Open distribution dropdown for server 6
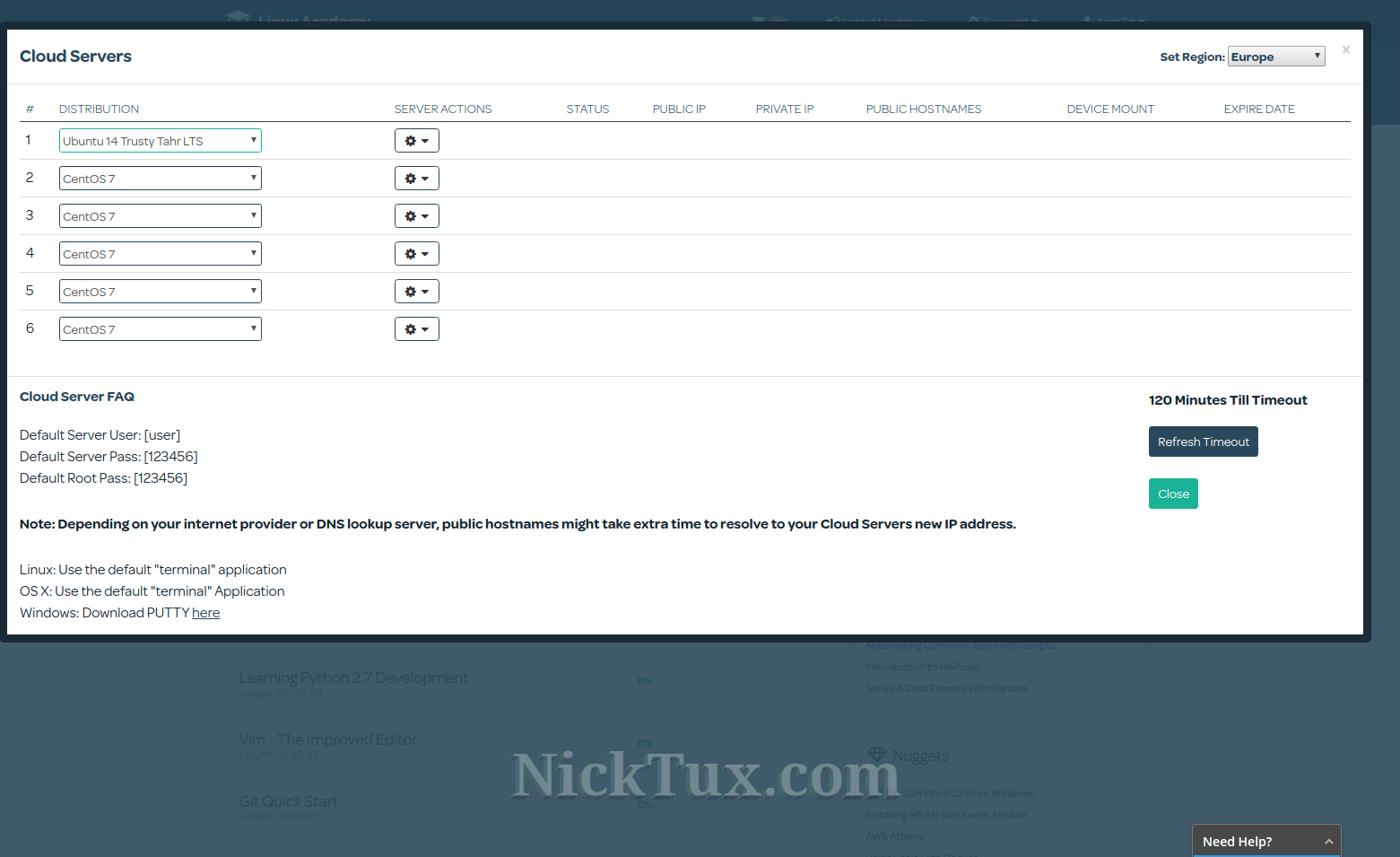Viewport: 1400px width, 857px height. click(161, 329)
